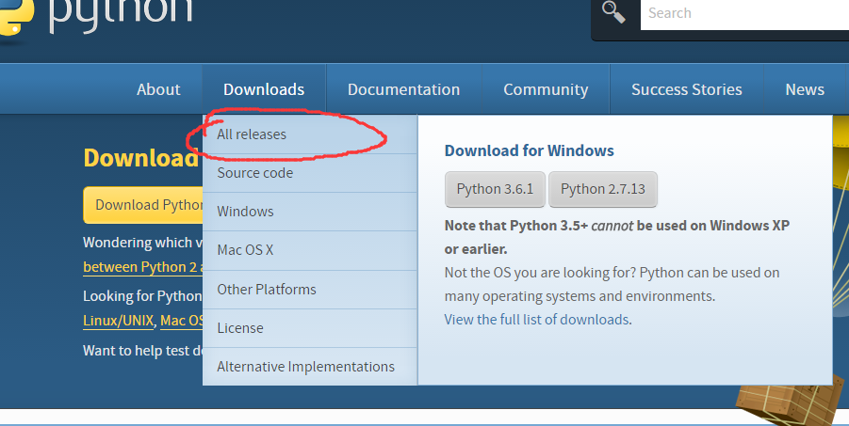Open the About menu

(158, 89)
